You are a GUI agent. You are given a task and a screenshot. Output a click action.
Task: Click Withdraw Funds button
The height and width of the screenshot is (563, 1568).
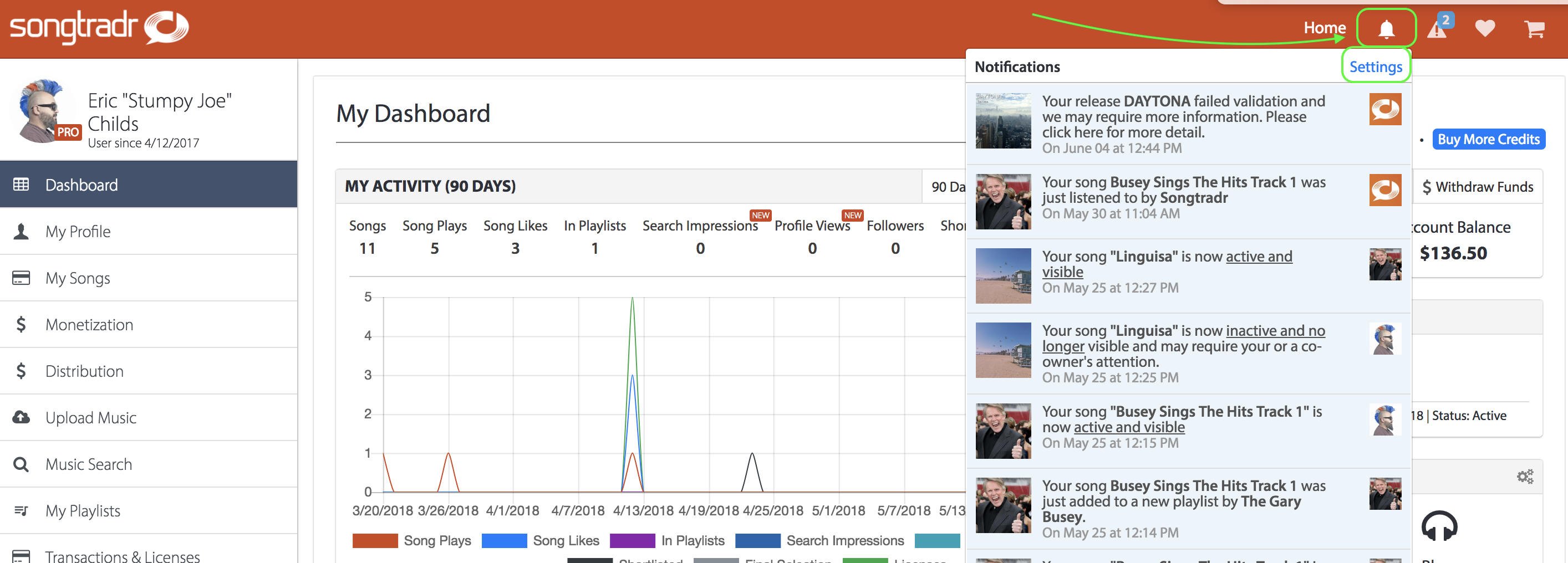1477,187
